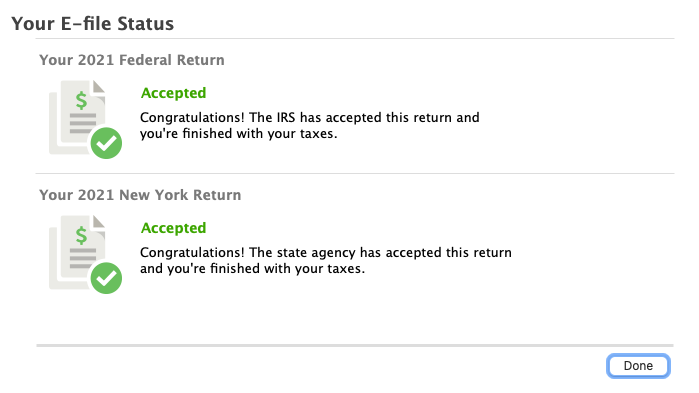
Task: Click the IRS has accepted congratulations message
Action: [310, 126]
